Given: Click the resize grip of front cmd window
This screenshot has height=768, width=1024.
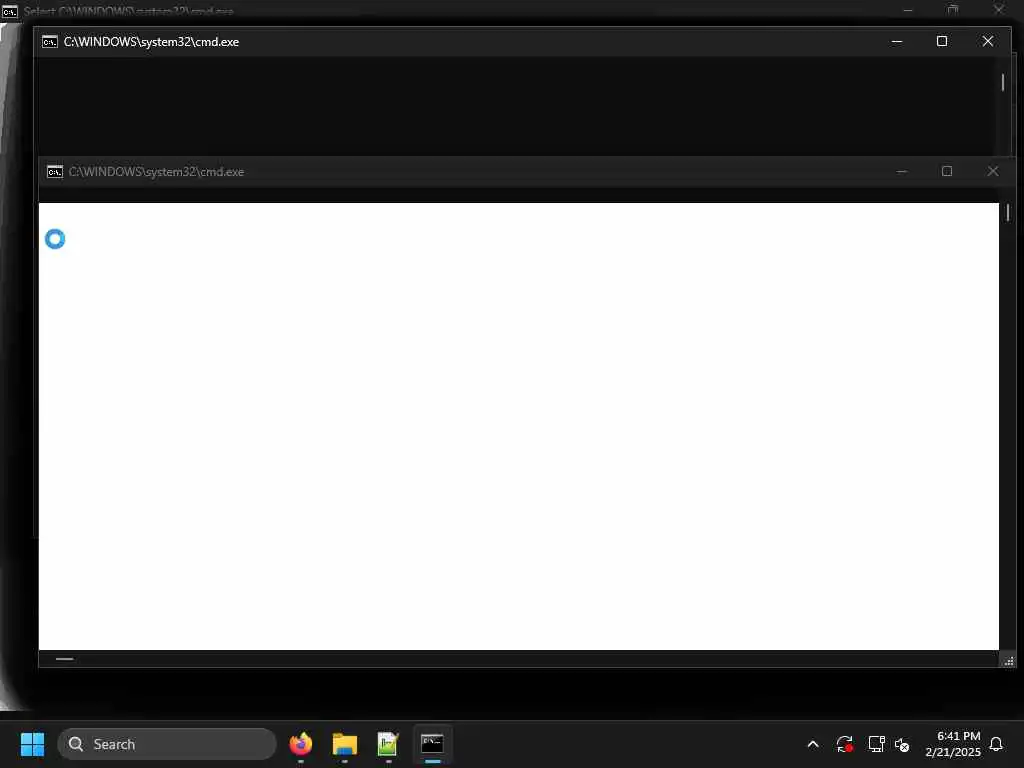Looking at the screenshot, I should [x=1008, y=660].
